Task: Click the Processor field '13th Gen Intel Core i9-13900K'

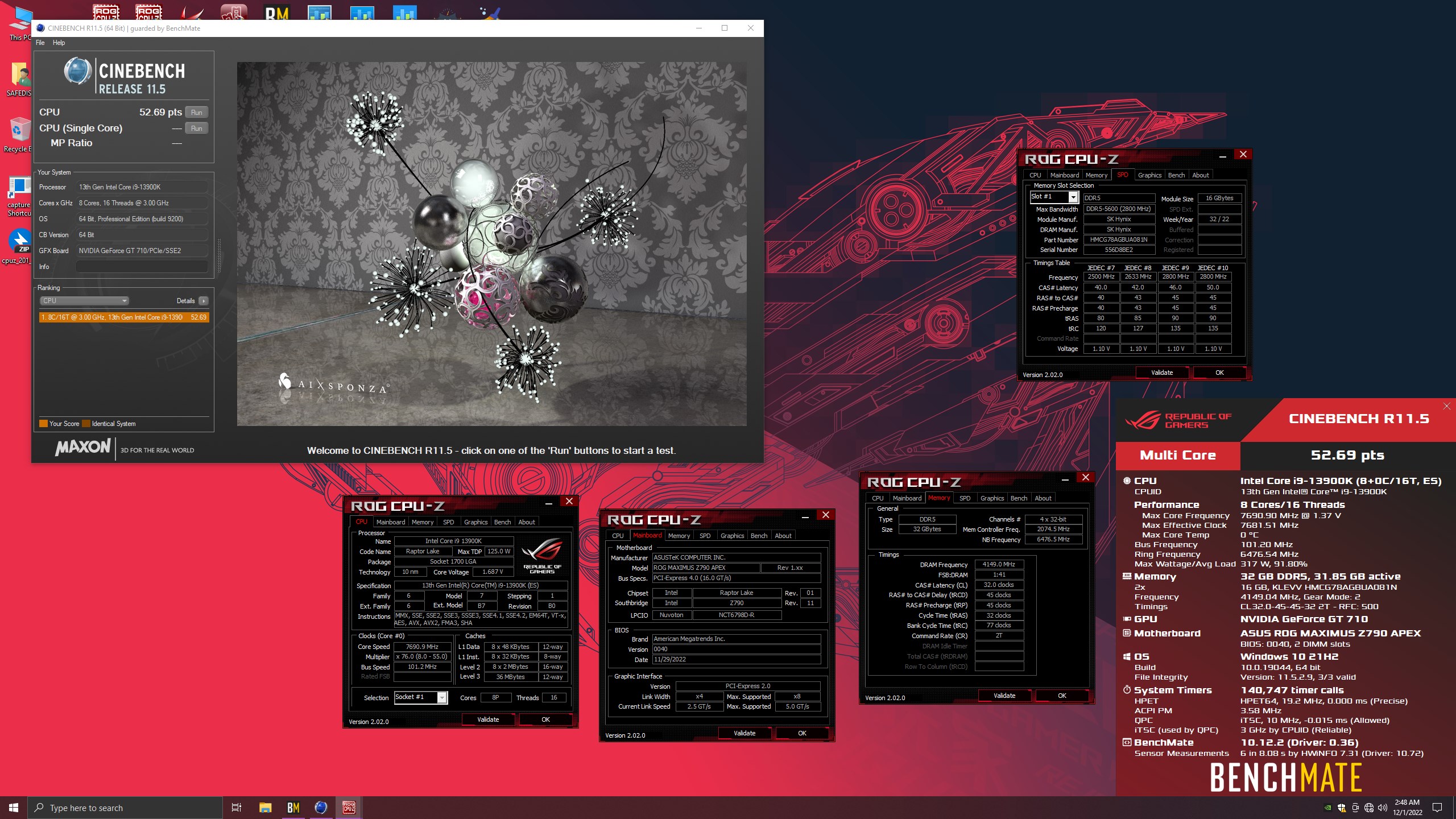Action: coord(142,187)
